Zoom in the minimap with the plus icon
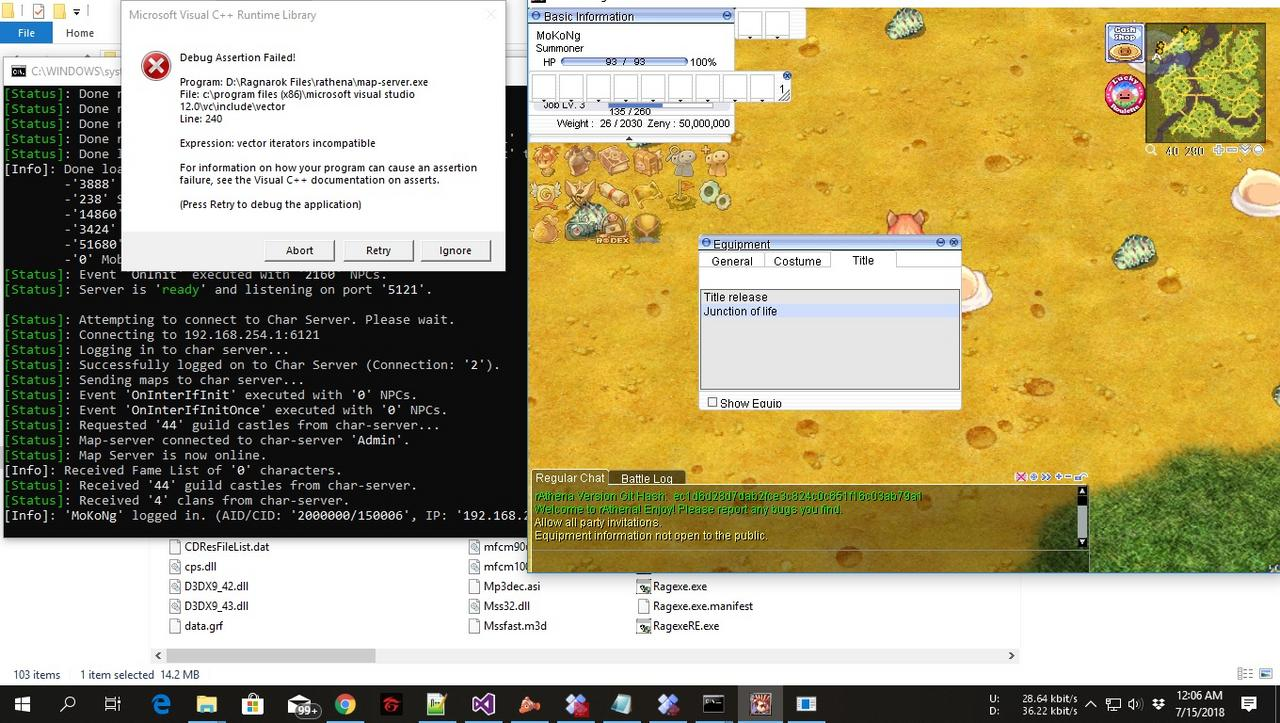Image resolution: width=1280 pixels, height=723 pixels. [1219, 149]
